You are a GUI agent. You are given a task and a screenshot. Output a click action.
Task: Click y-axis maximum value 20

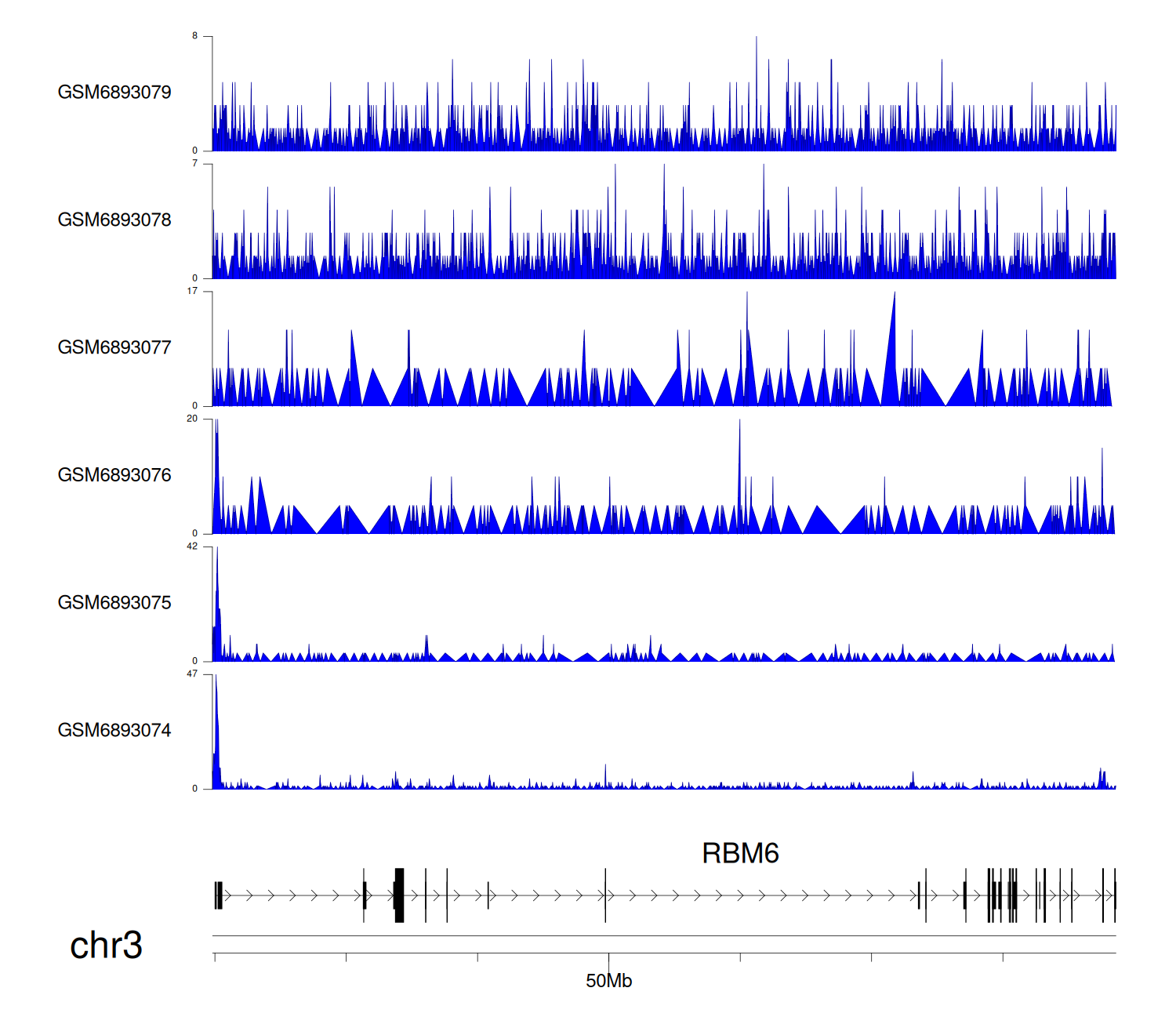192,419
